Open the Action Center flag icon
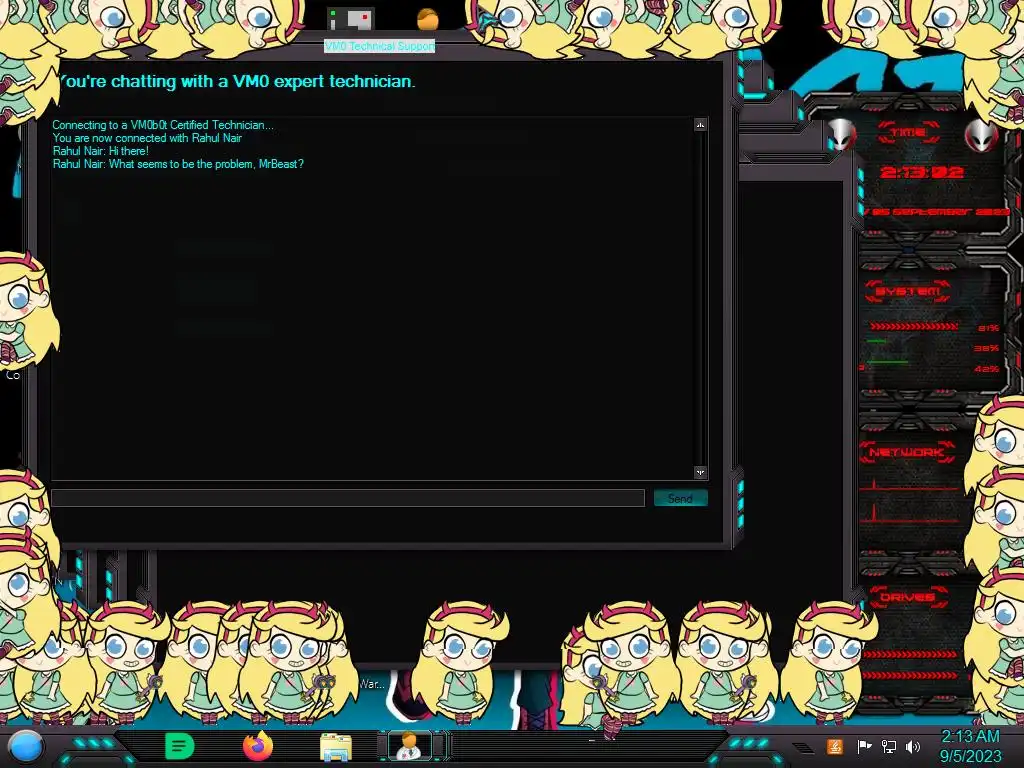 pos(864,746)
